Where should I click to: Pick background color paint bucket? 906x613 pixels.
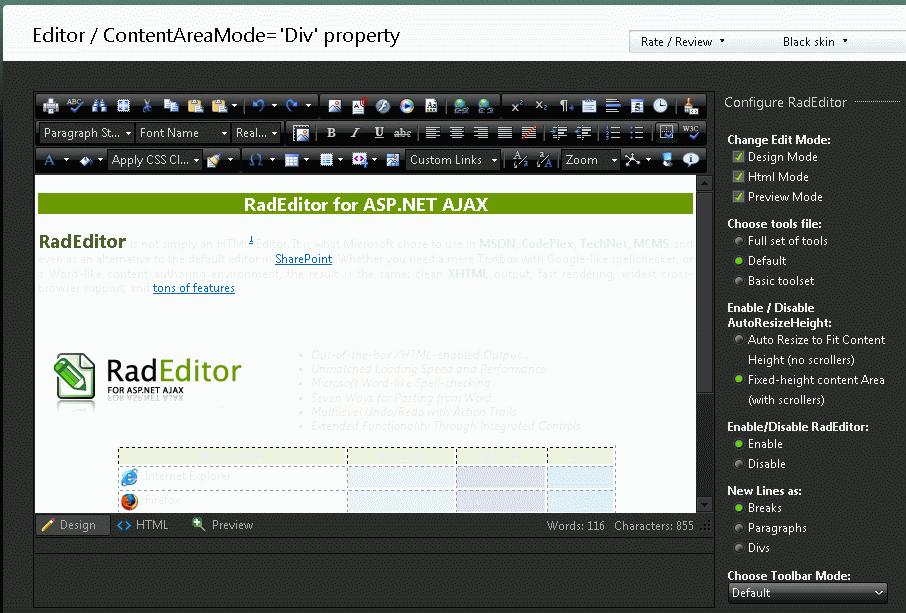[x=86, y=160]
